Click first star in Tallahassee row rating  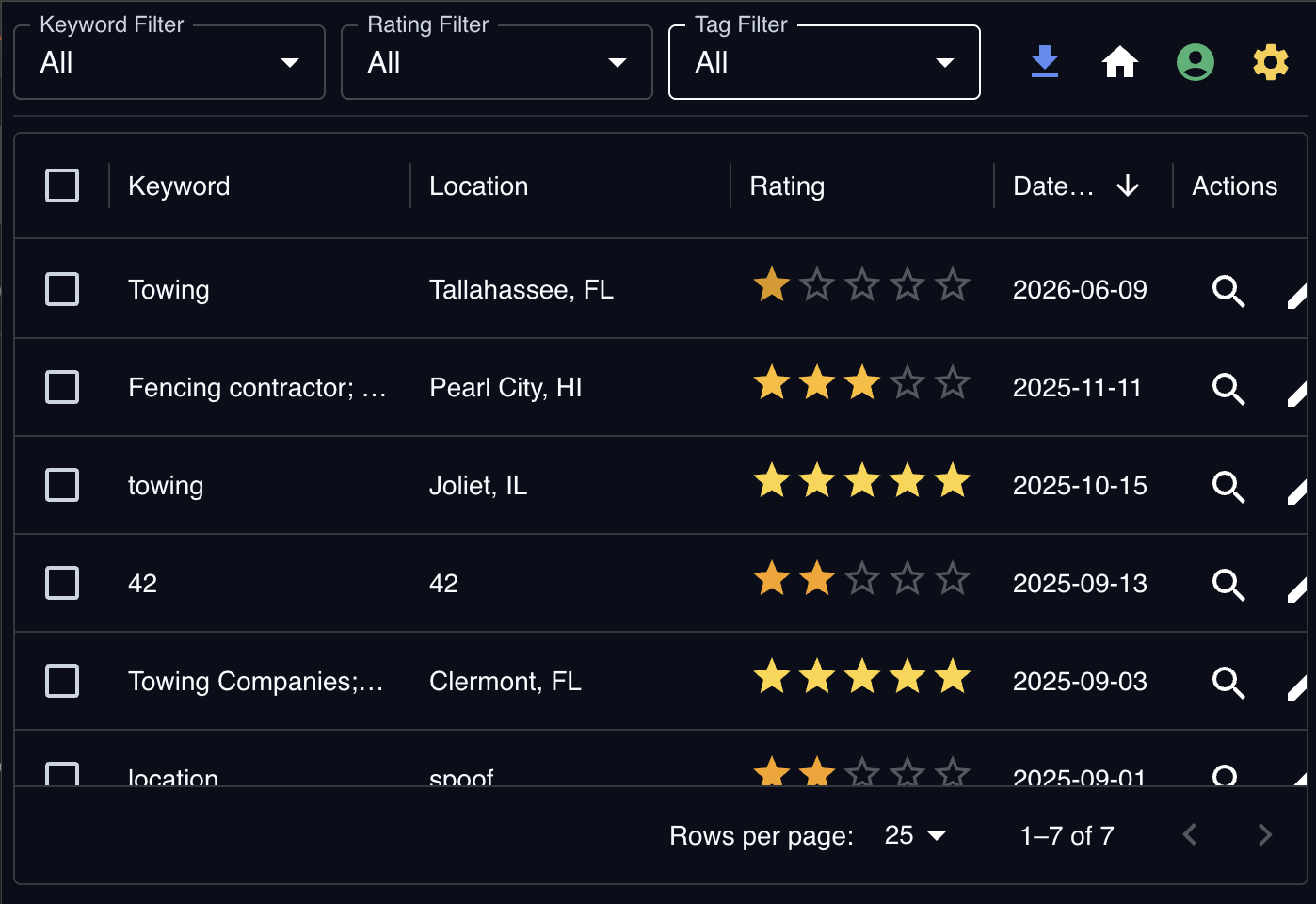click(x=772, y=284)
